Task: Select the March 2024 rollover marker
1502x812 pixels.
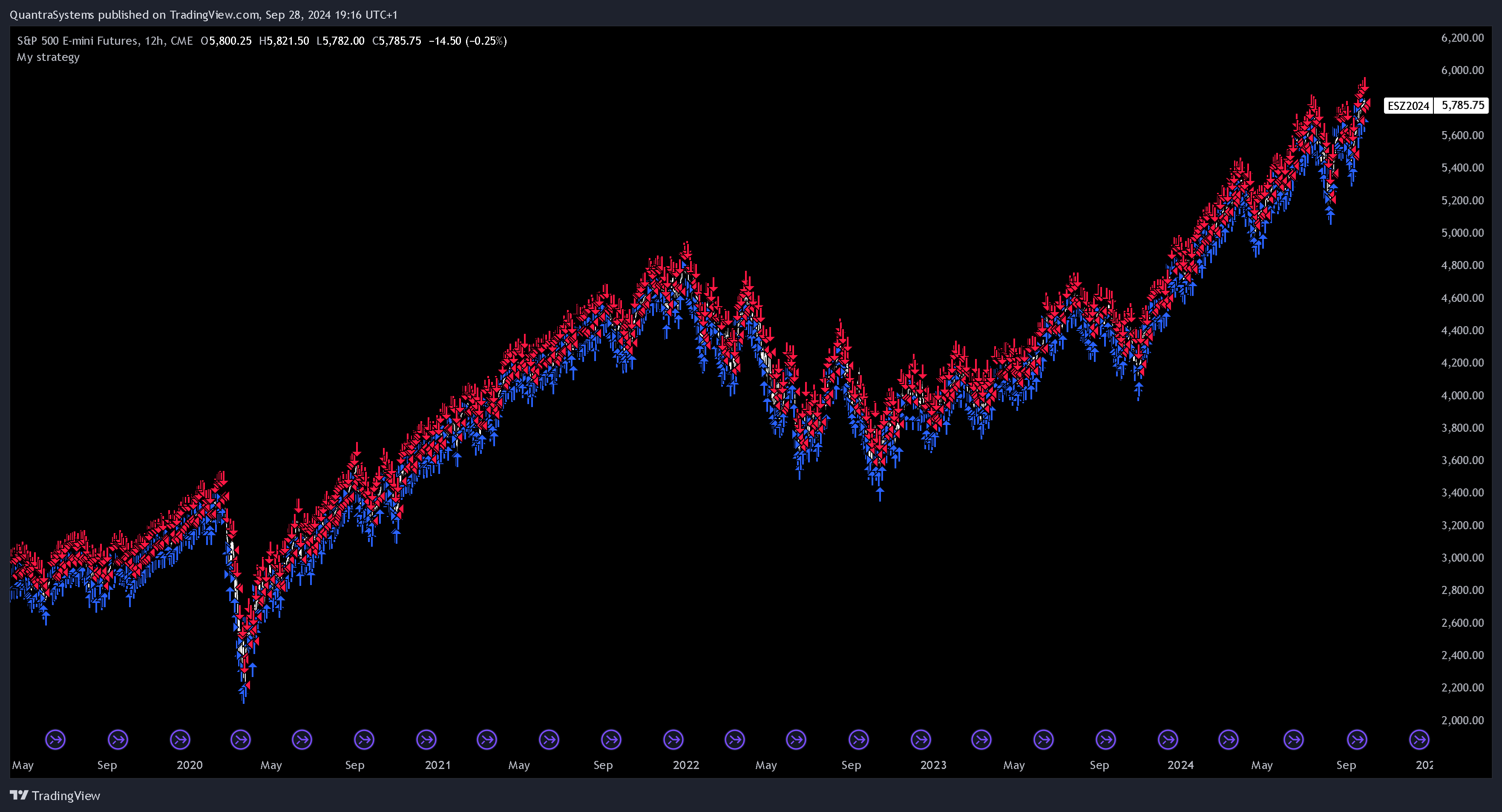Action: tap(1229, 740)
